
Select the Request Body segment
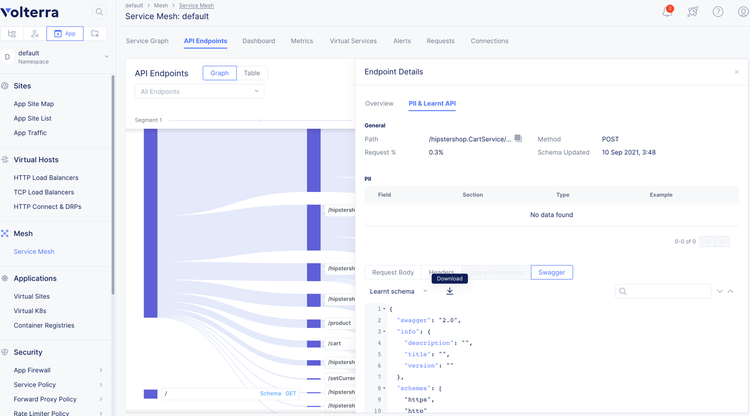tap(393, 272)
